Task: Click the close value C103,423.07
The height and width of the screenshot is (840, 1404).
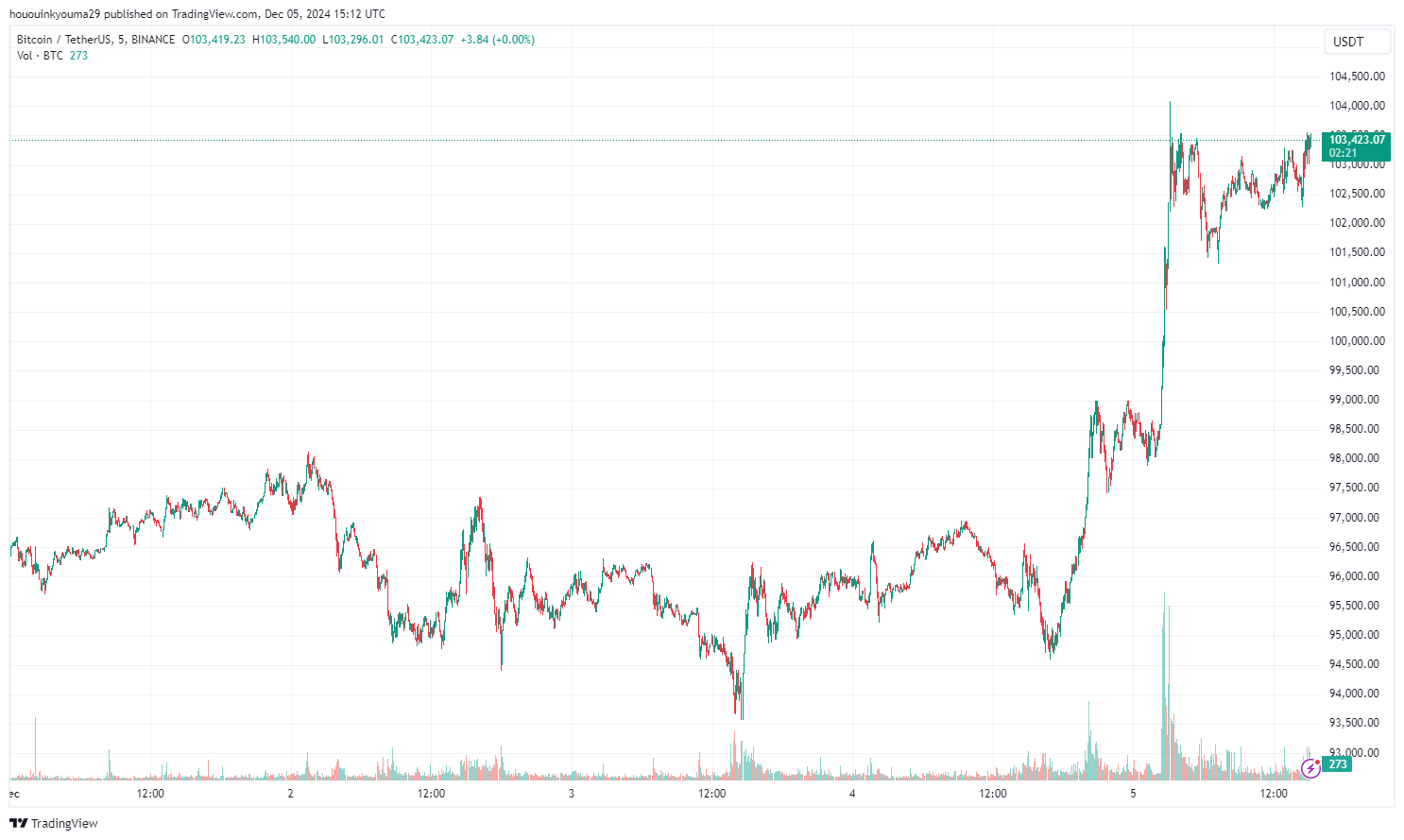Action: coord(422,40)
